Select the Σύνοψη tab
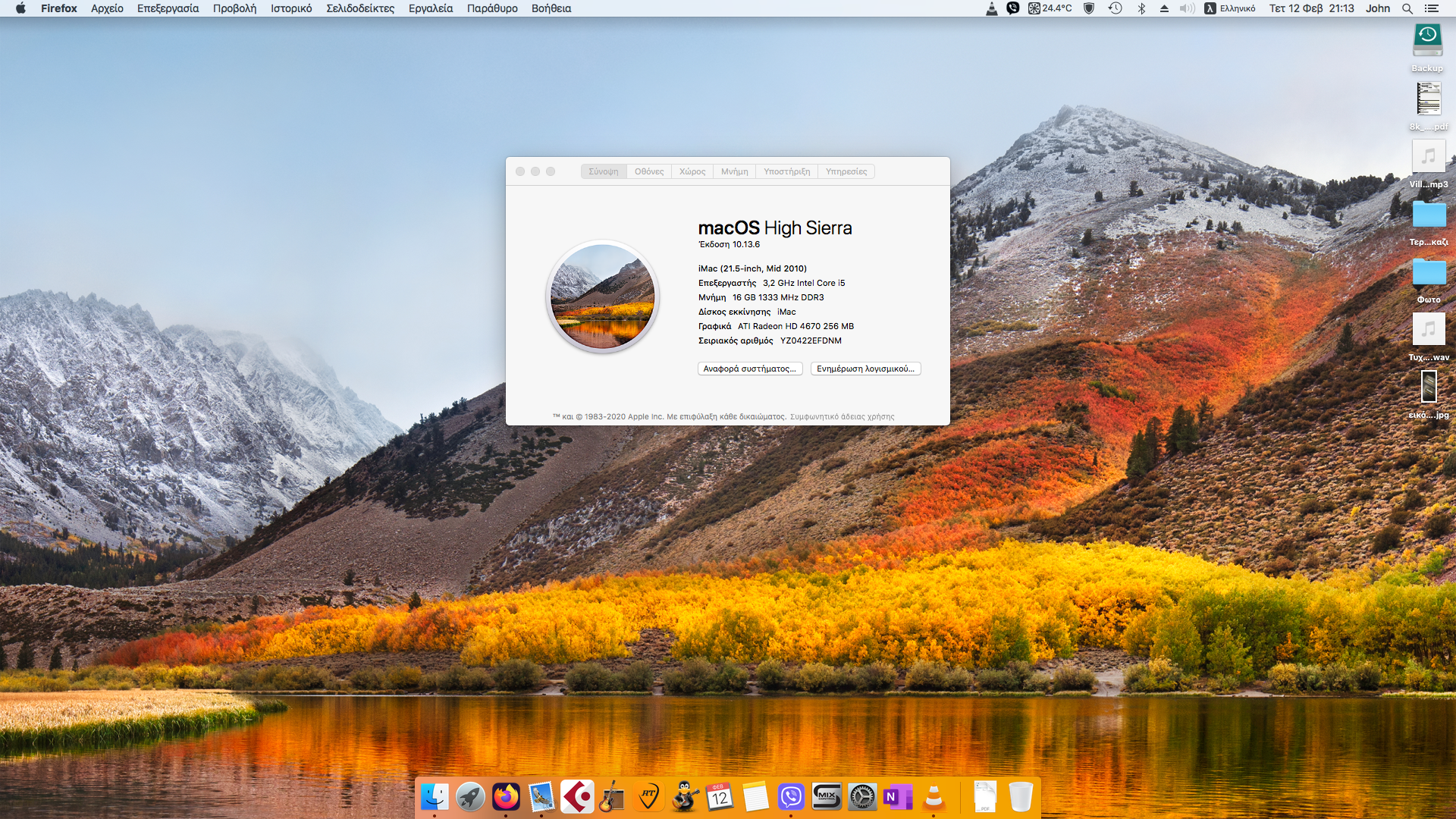 pos(604,171)
